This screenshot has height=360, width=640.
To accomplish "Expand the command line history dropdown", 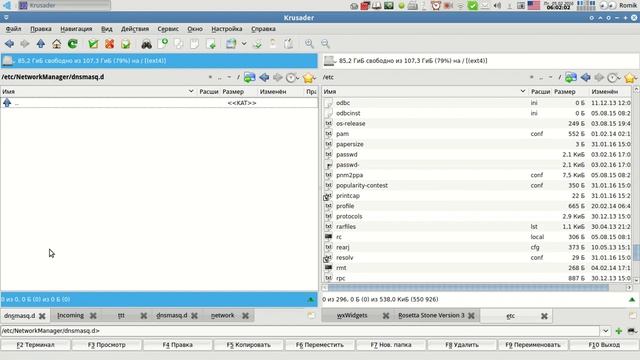I will coord(605,331).
